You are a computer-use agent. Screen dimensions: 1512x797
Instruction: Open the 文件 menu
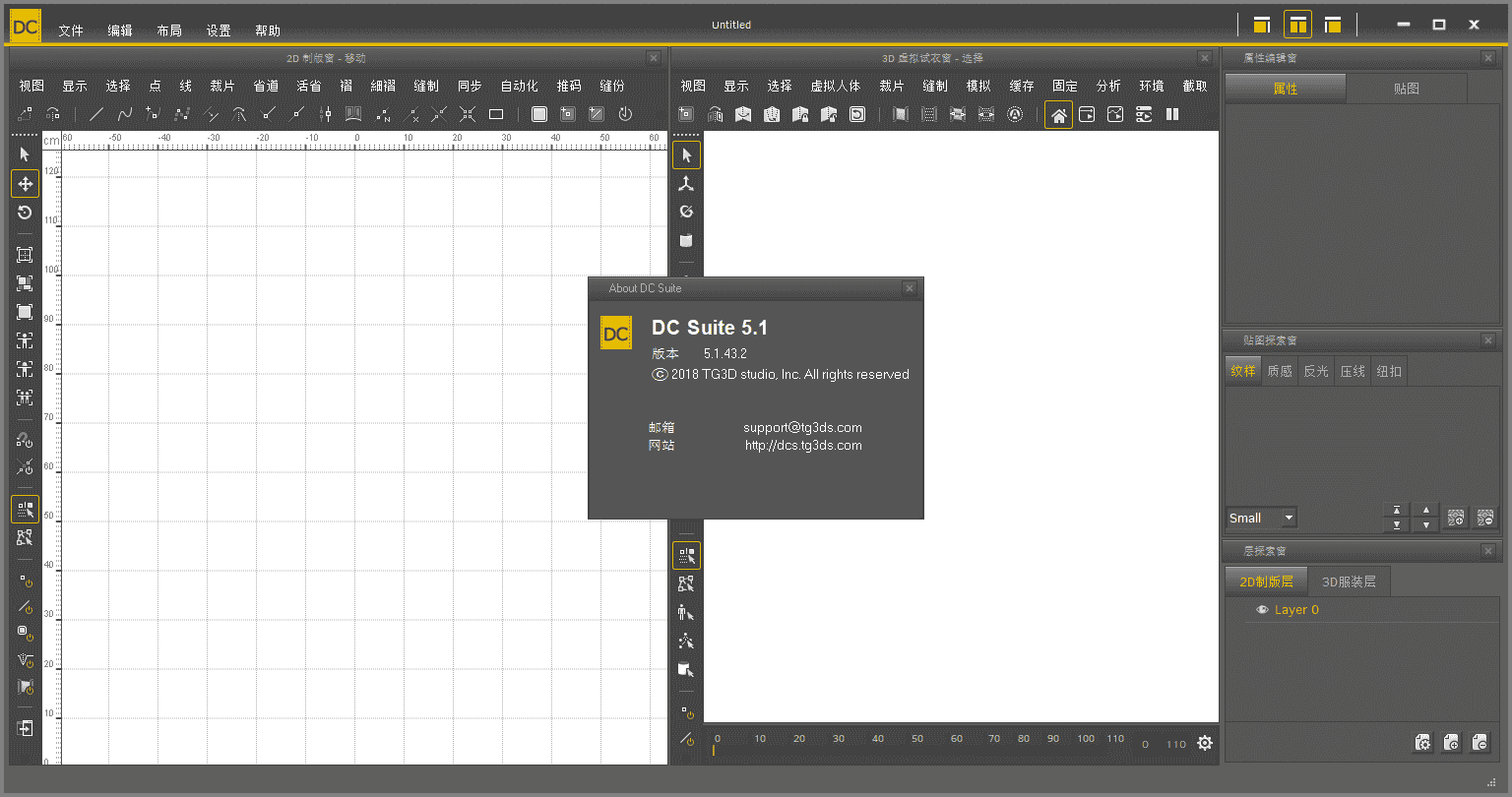[x=71, y=31]
